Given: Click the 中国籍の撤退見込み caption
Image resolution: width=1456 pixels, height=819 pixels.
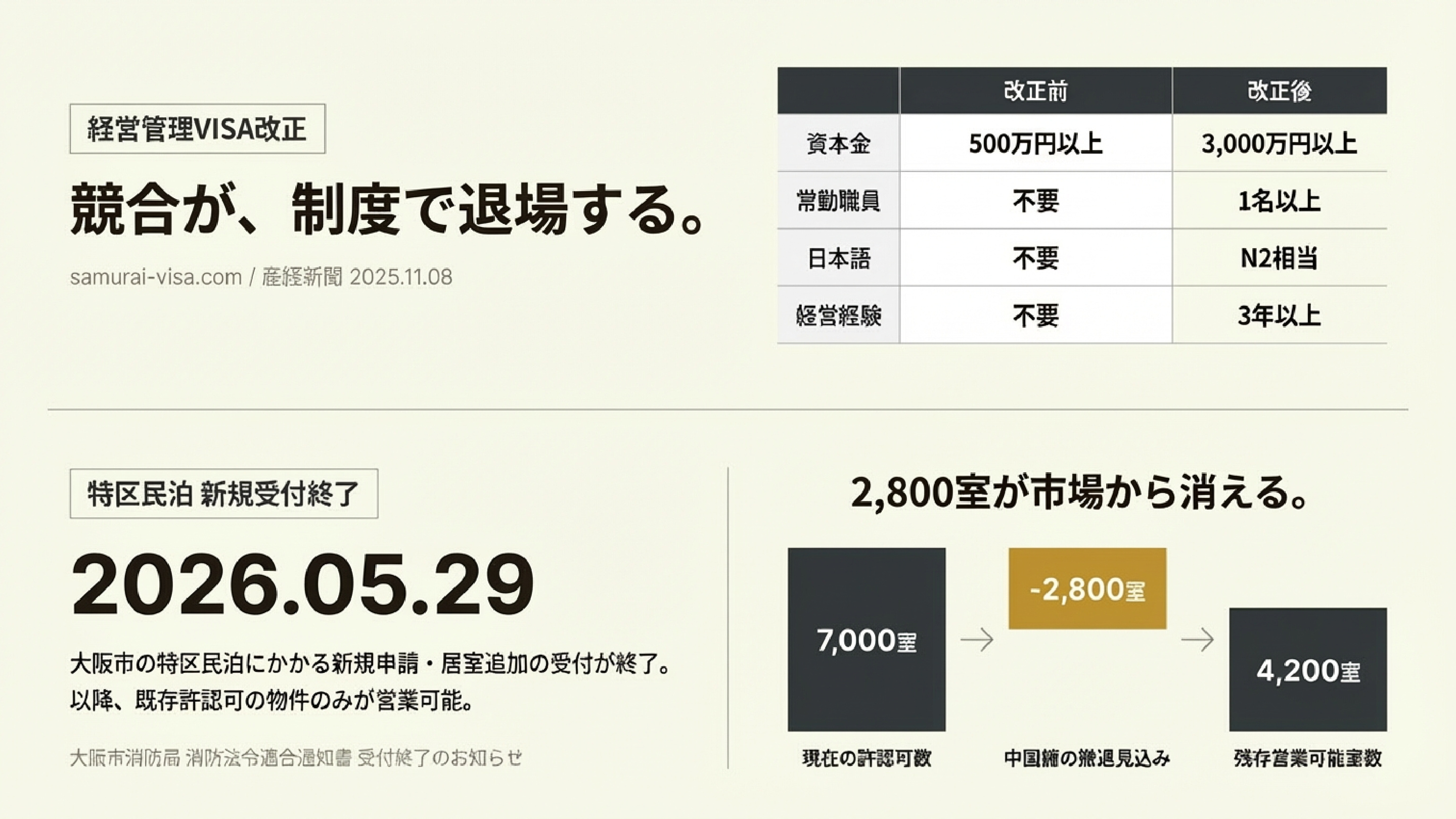Looking at the screenshot, I should [1087, 758].
